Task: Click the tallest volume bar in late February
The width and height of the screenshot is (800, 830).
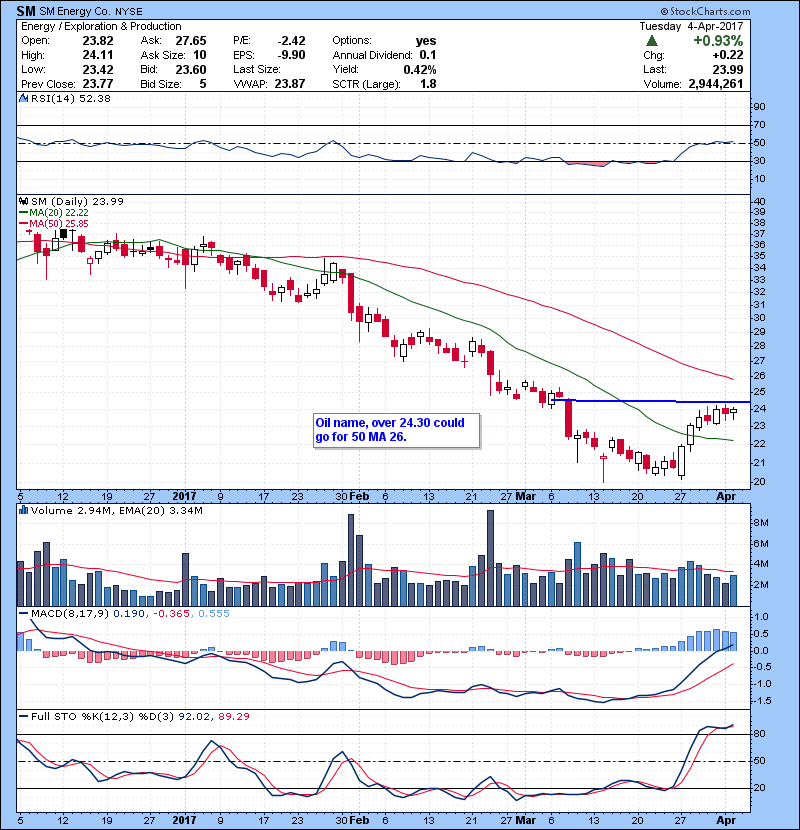Action: click(490, 558)
